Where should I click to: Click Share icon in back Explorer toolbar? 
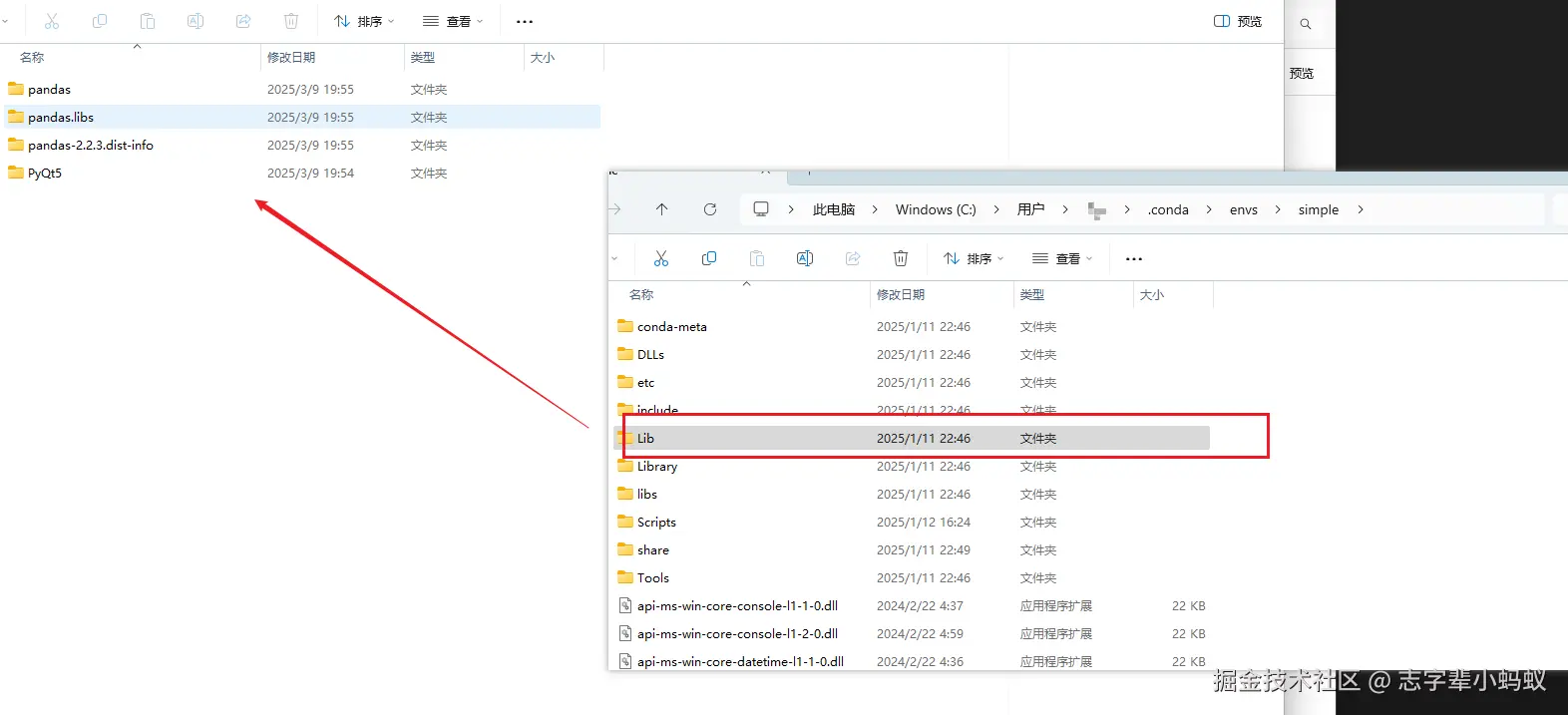(x=243, y=21)
